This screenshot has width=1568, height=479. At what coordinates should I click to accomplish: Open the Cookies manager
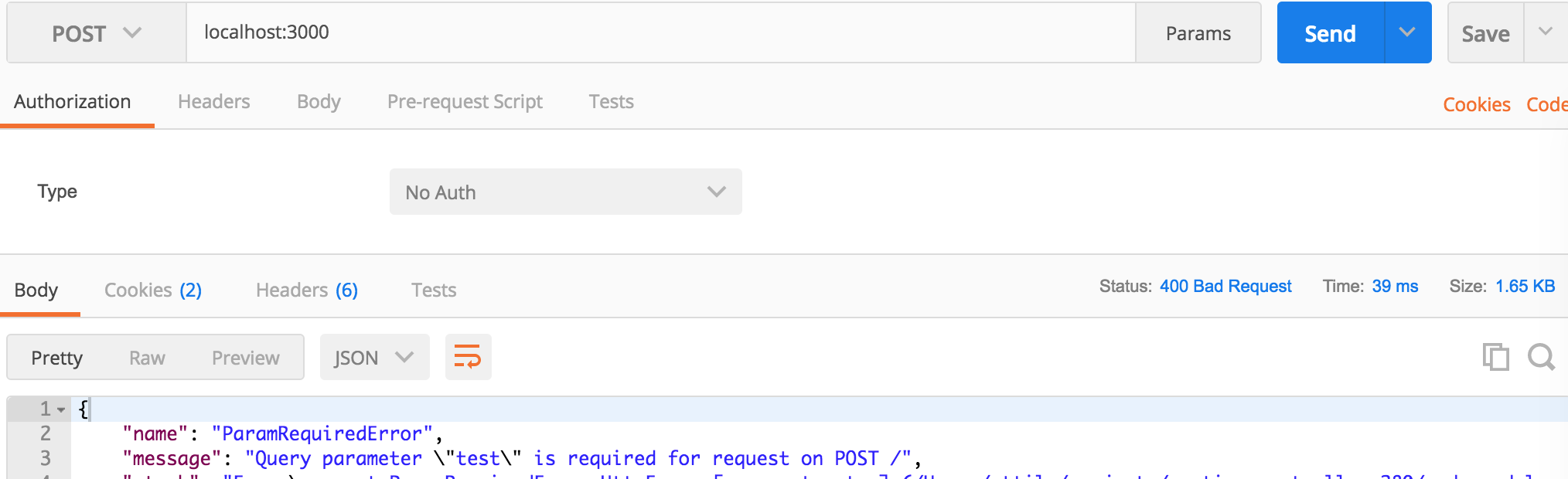point(1476,104)
